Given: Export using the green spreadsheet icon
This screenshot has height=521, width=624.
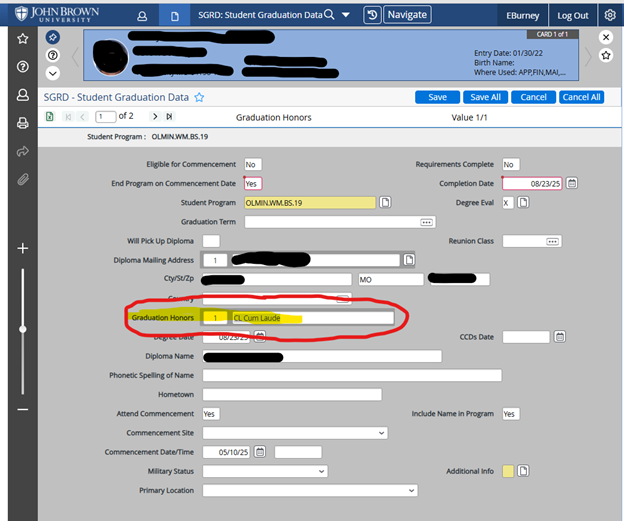Looking at the screenshot, I should point(50,117).
